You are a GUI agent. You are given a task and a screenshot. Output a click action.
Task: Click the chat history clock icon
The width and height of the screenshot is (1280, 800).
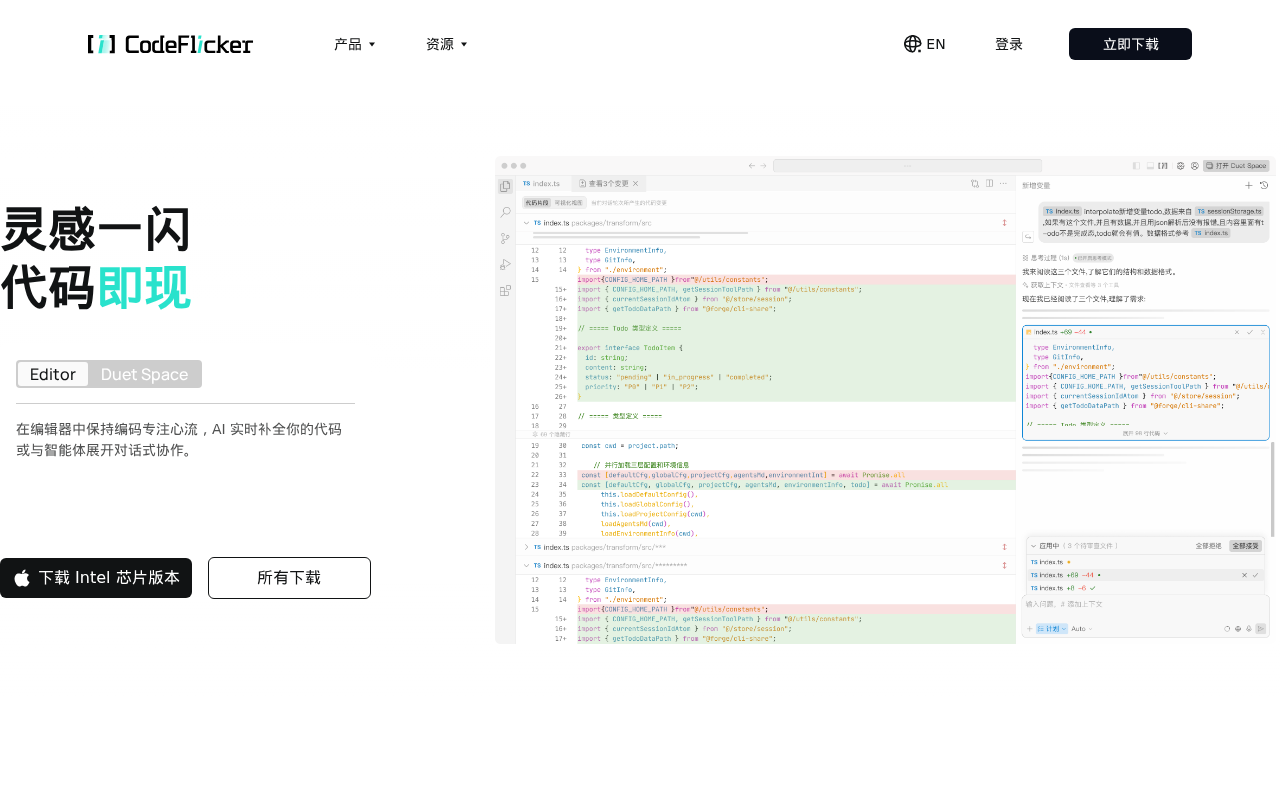pyautogui.click(x=1264, y=185)
